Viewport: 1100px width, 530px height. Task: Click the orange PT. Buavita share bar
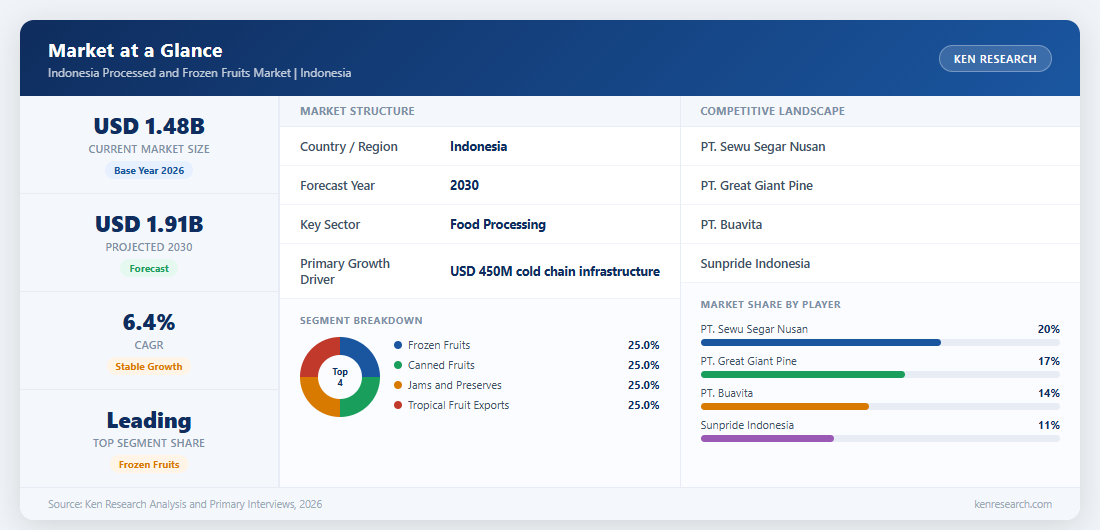coord(784,406)
